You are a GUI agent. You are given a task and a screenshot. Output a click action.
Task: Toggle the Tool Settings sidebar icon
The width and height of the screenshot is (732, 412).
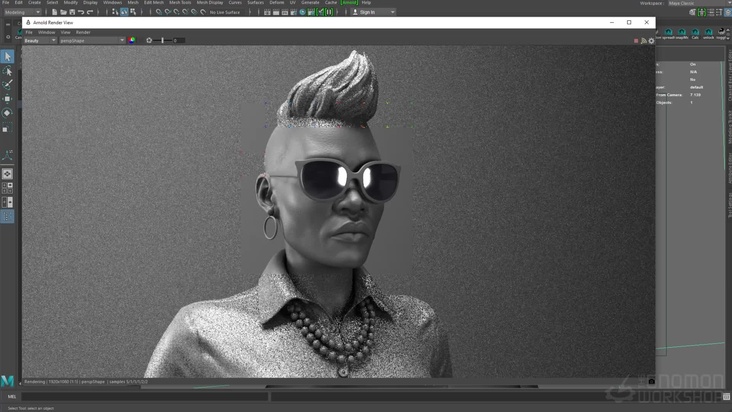coord(720,13)
